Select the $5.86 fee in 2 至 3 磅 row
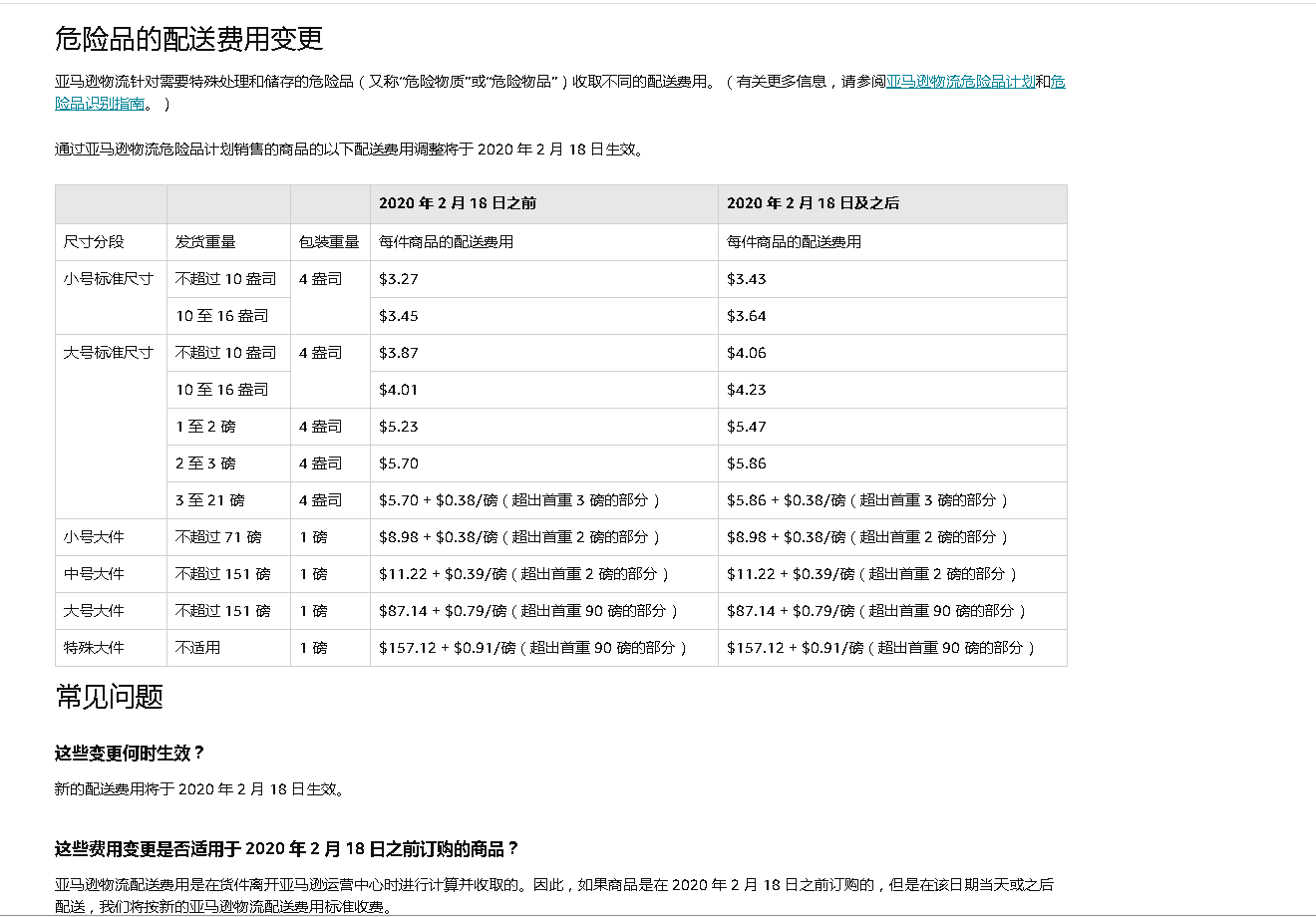 click(x=892, y=463)
